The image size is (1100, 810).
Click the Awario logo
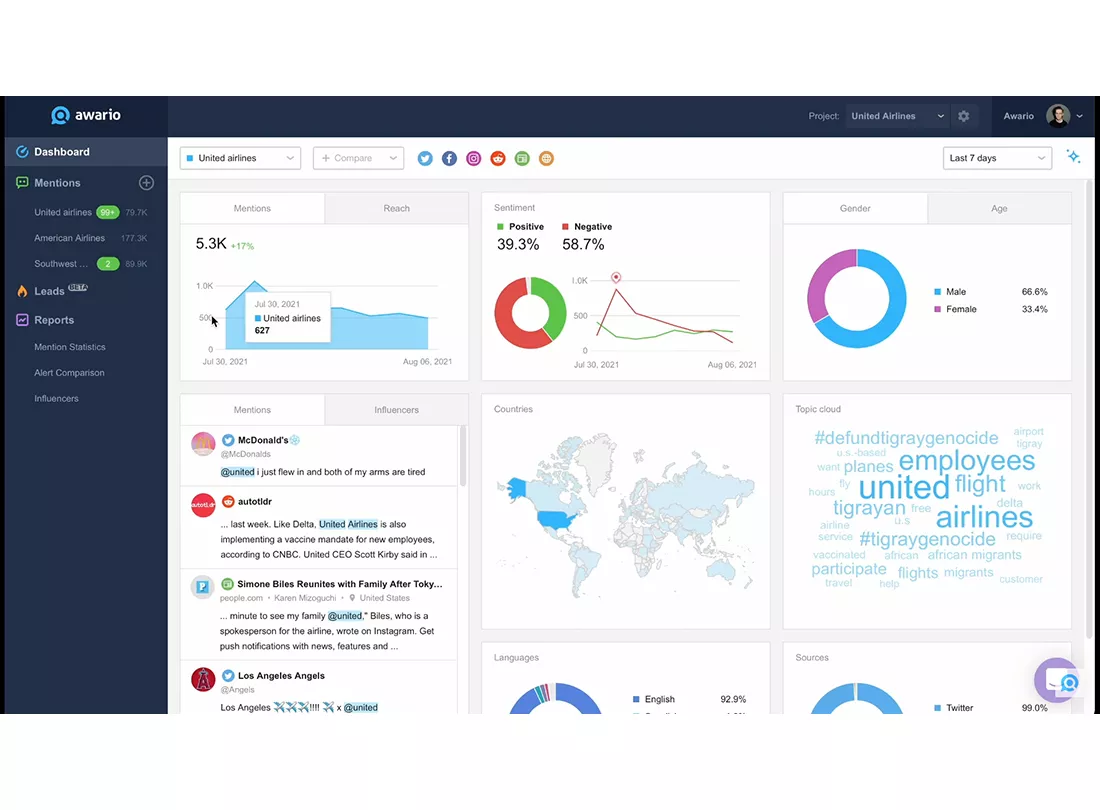86,115
